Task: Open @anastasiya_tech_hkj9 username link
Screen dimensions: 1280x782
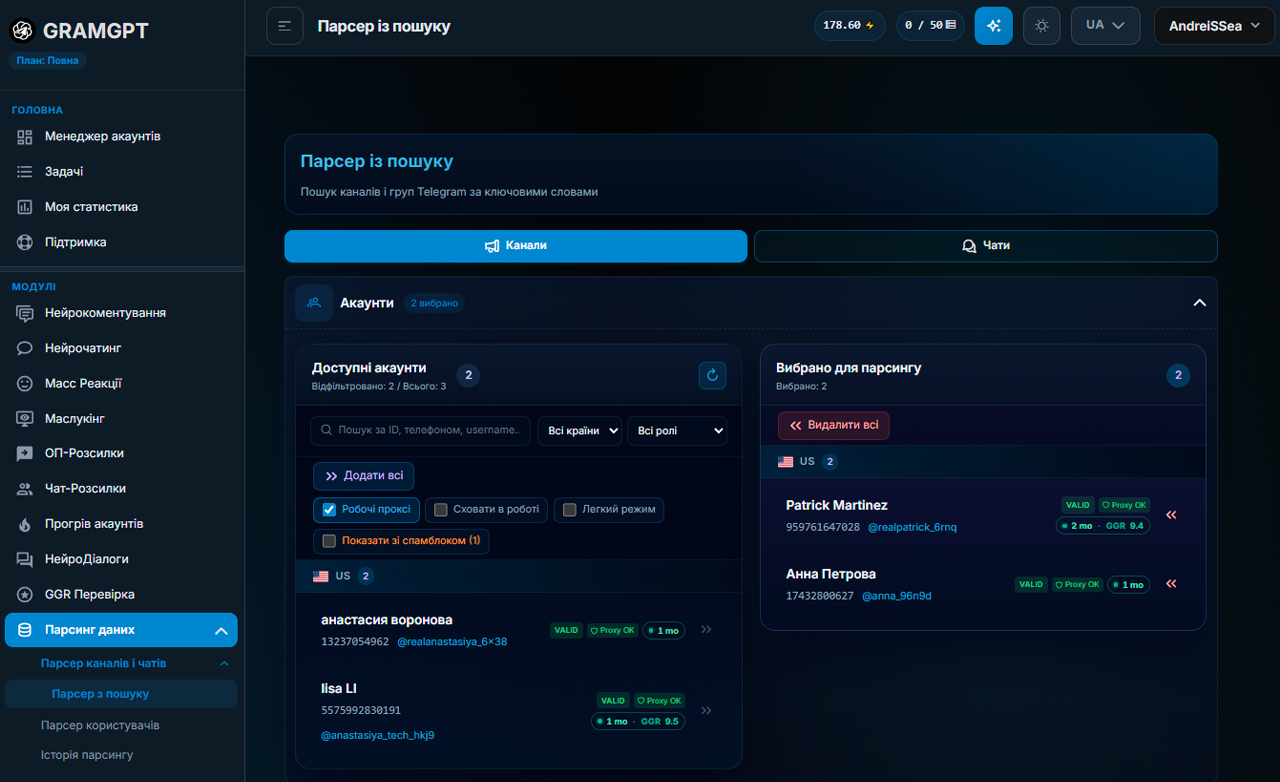Action: (x=378, y=735)
